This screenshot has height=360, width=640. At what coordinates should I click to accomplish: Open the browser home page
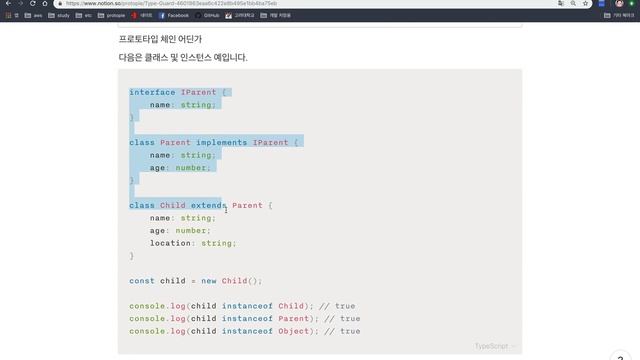45,3
